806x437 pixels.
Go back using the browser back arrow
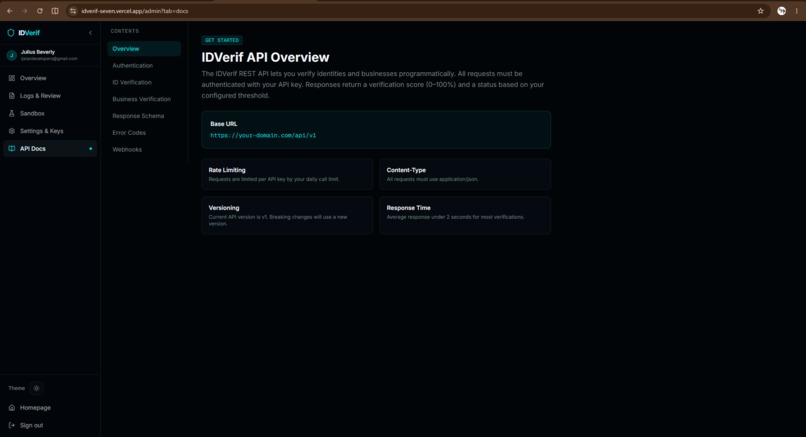pyautogui.click(x=10, y=11)
